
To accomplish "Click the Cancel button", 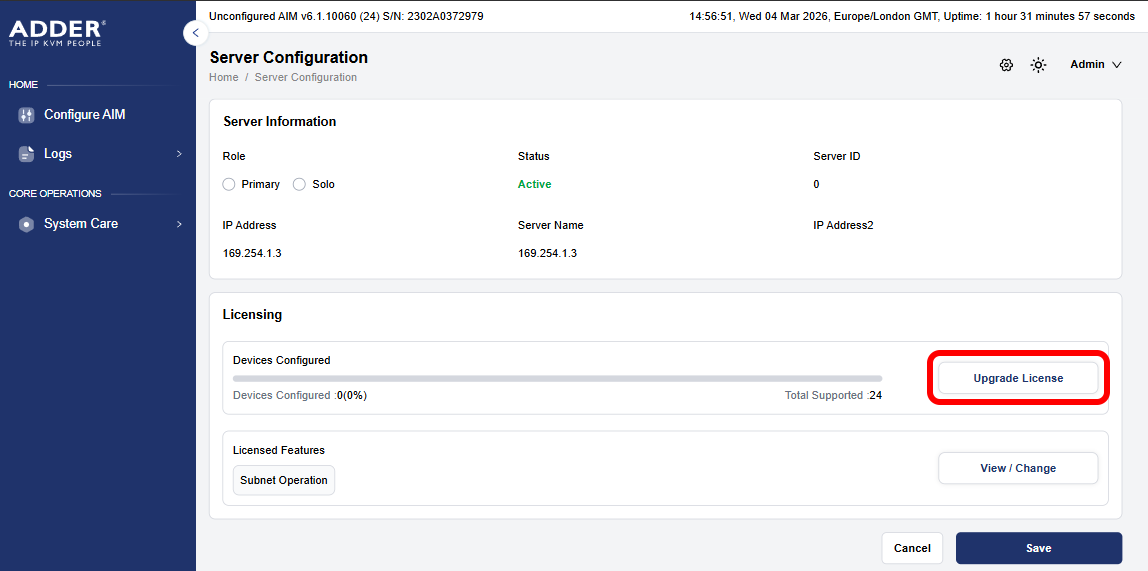I will point(912,548).
